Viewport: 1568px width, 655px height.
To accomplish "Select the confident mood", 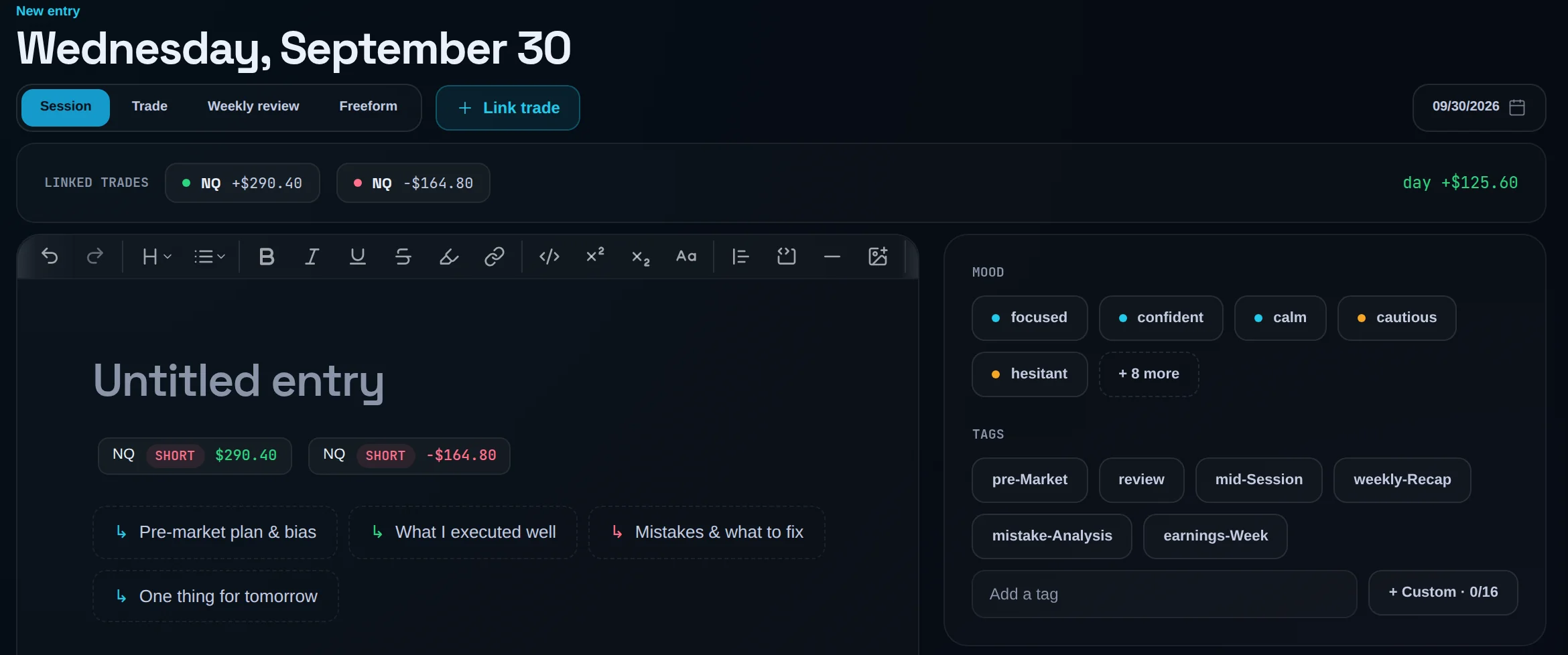I will point(1161,317).
